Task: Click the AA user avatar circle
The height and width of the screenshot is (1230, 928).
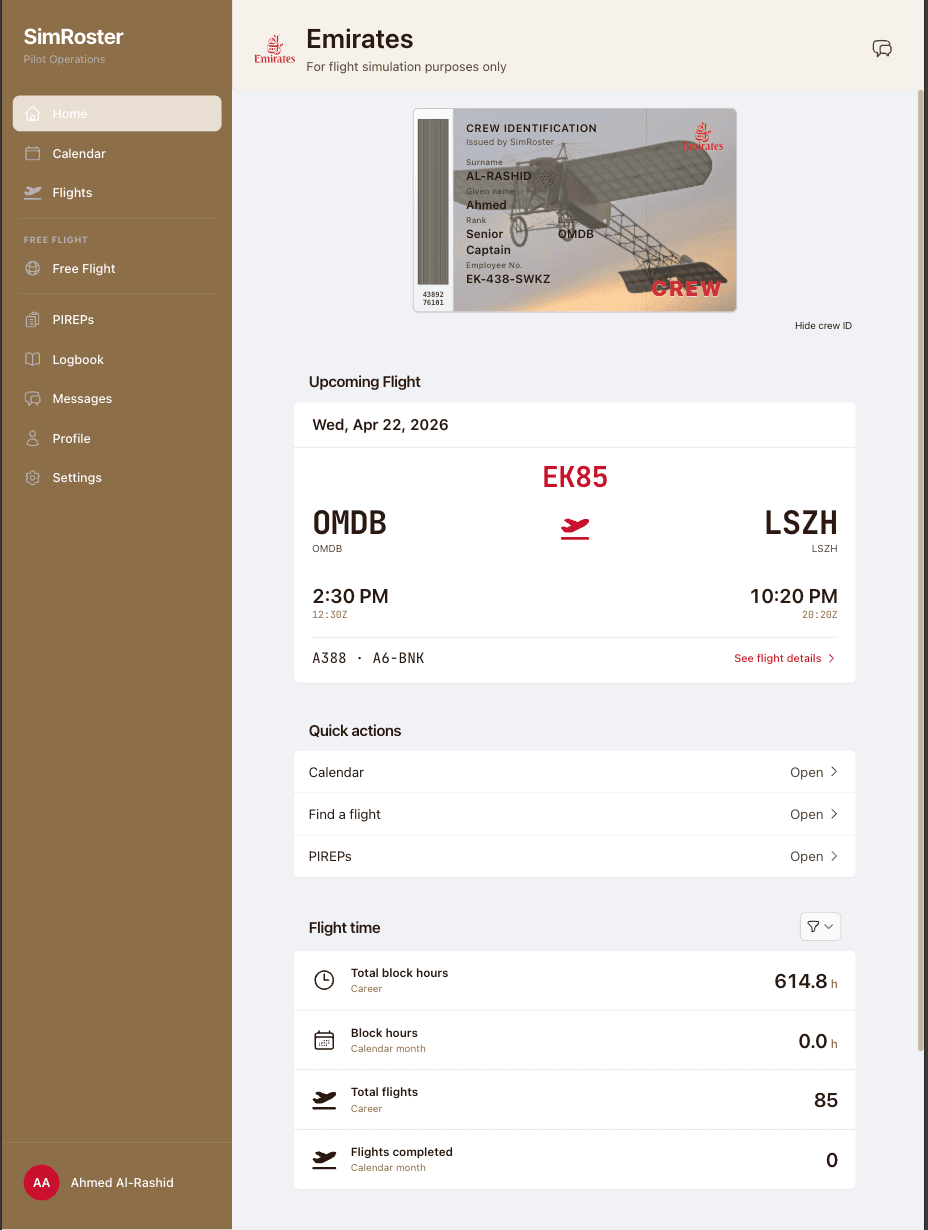Action: [x=41, y=1183]
